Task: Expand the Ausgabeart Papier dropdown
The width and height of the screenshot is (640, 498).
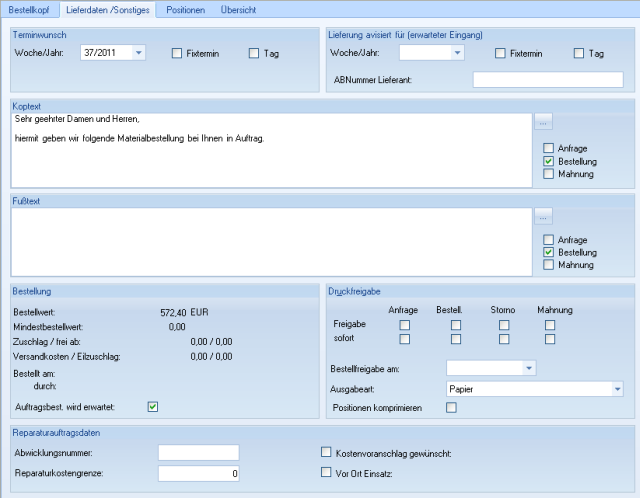Action: (x=617, y=388)
